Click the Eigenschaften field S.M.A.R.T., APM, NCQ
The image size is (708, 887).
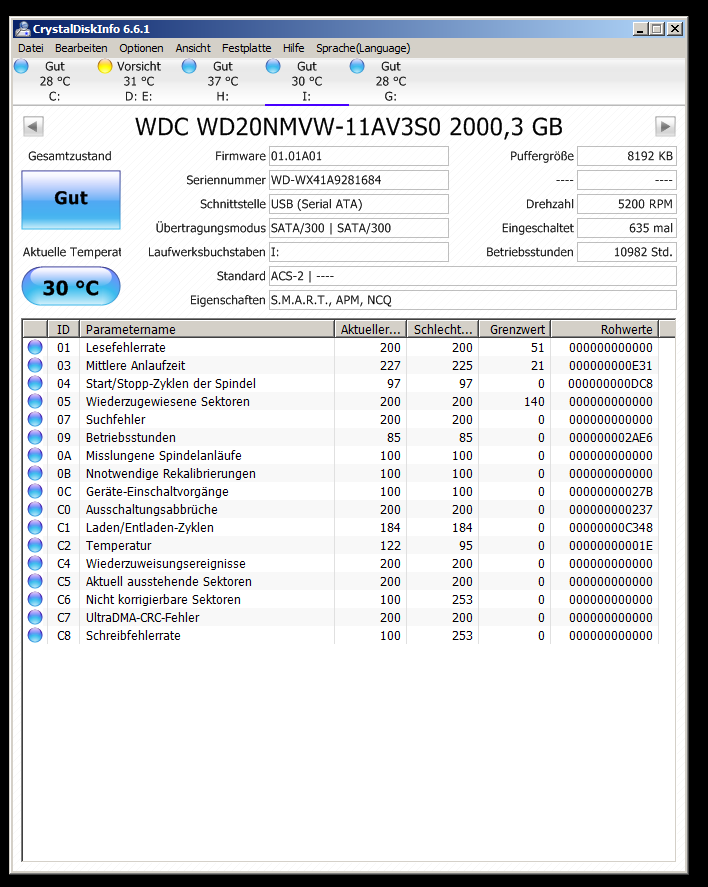(x=473, y=300)
